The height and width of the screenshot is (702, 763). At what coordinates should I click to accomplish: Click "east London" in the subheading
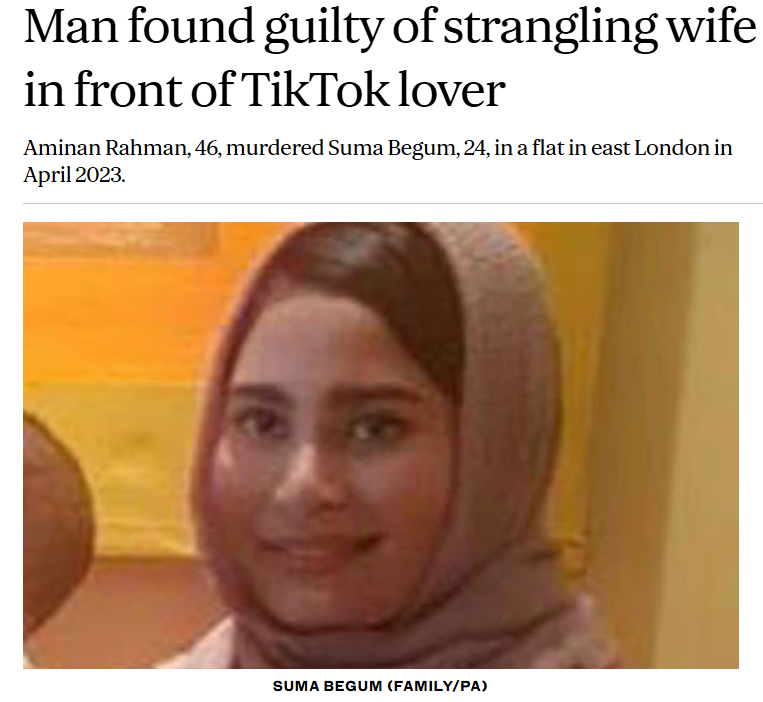click(650, 147)
